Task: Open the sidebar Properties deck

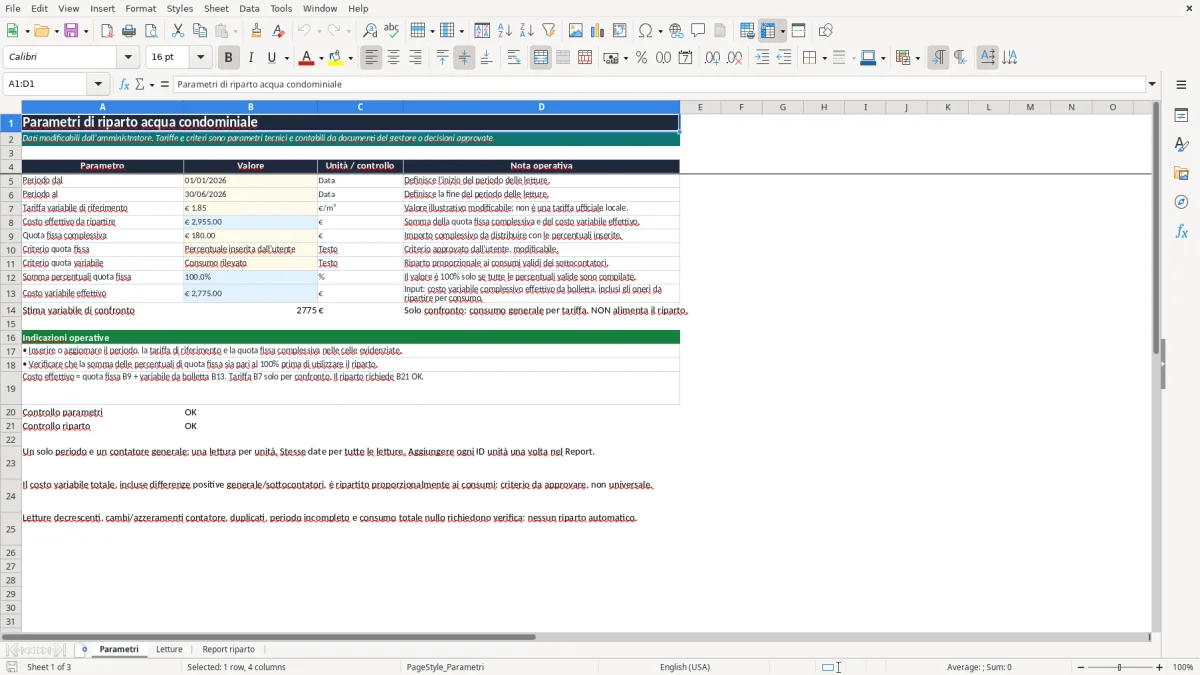Action: tap(1181, 115)
